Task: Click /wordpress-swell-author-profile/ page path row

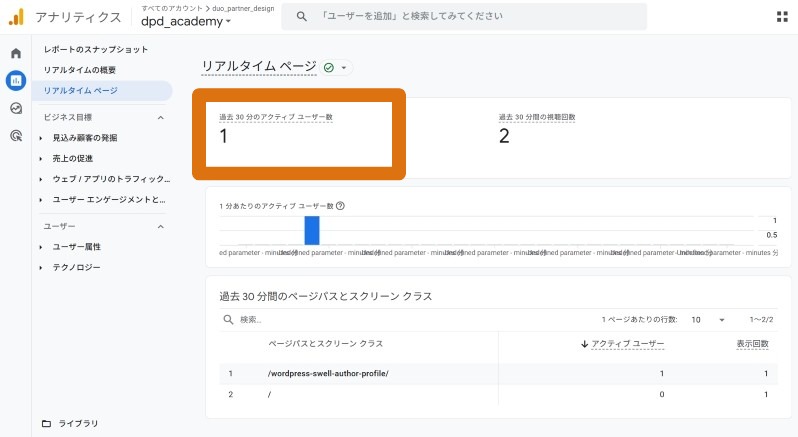Action: coord(328,373)
